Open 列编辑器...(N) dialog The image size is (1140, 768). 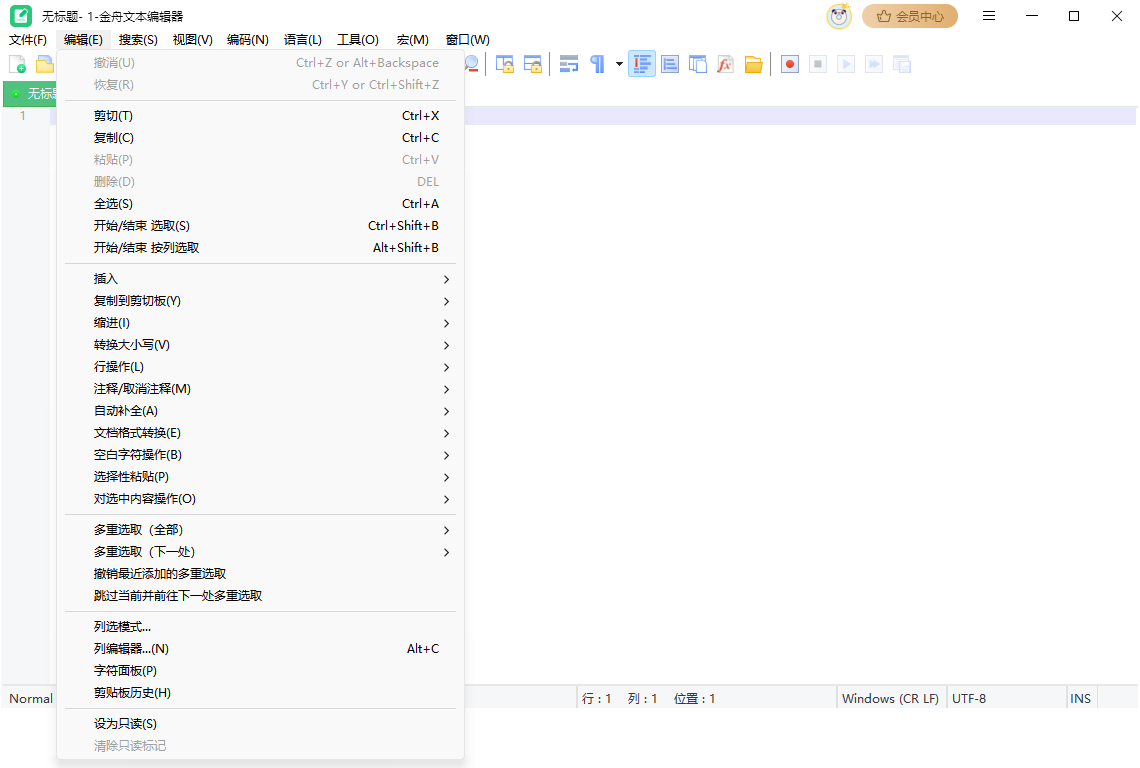tap(260, 649)
